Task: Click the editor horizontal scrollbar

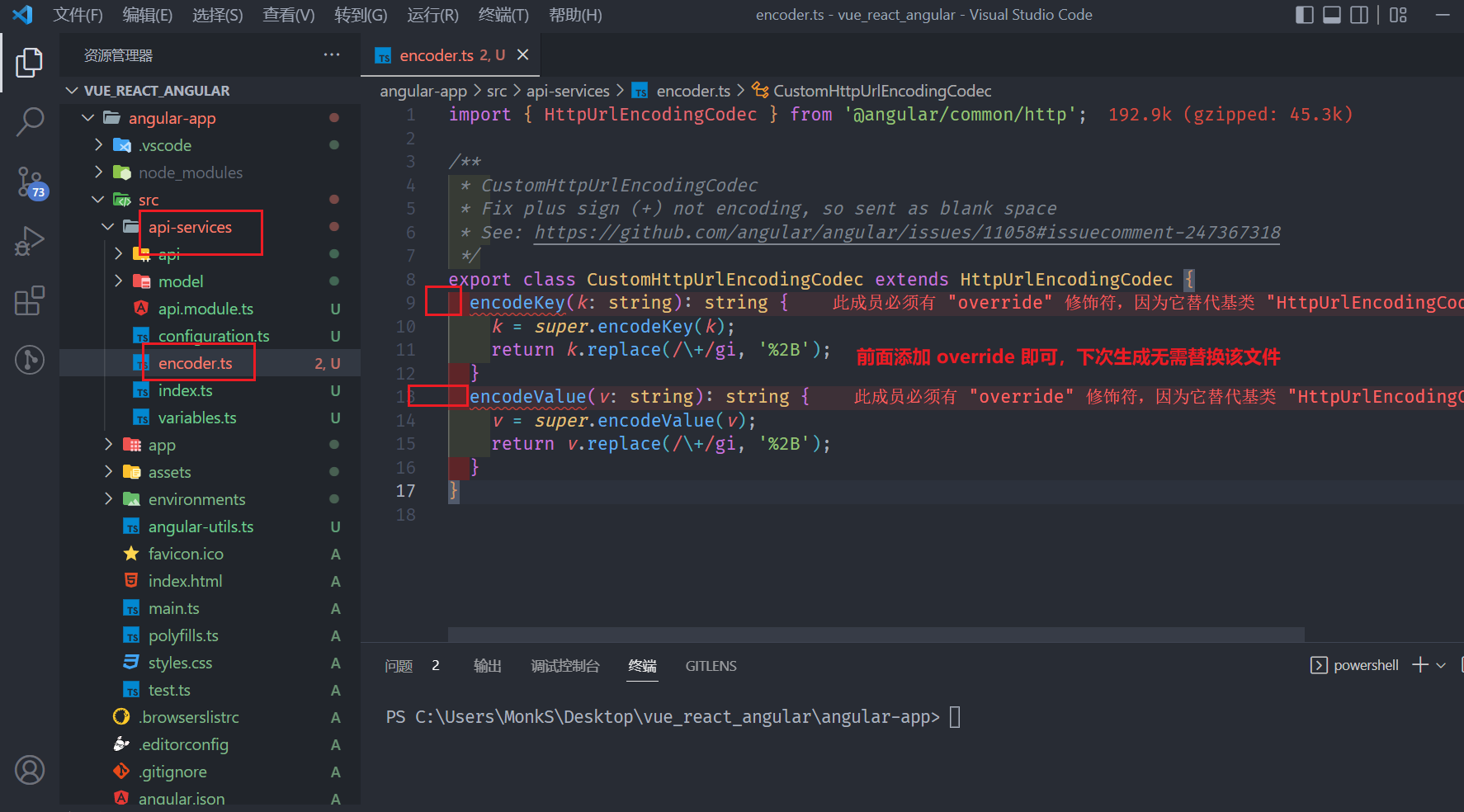Action: pyautogui.click(x=876, y=634)
